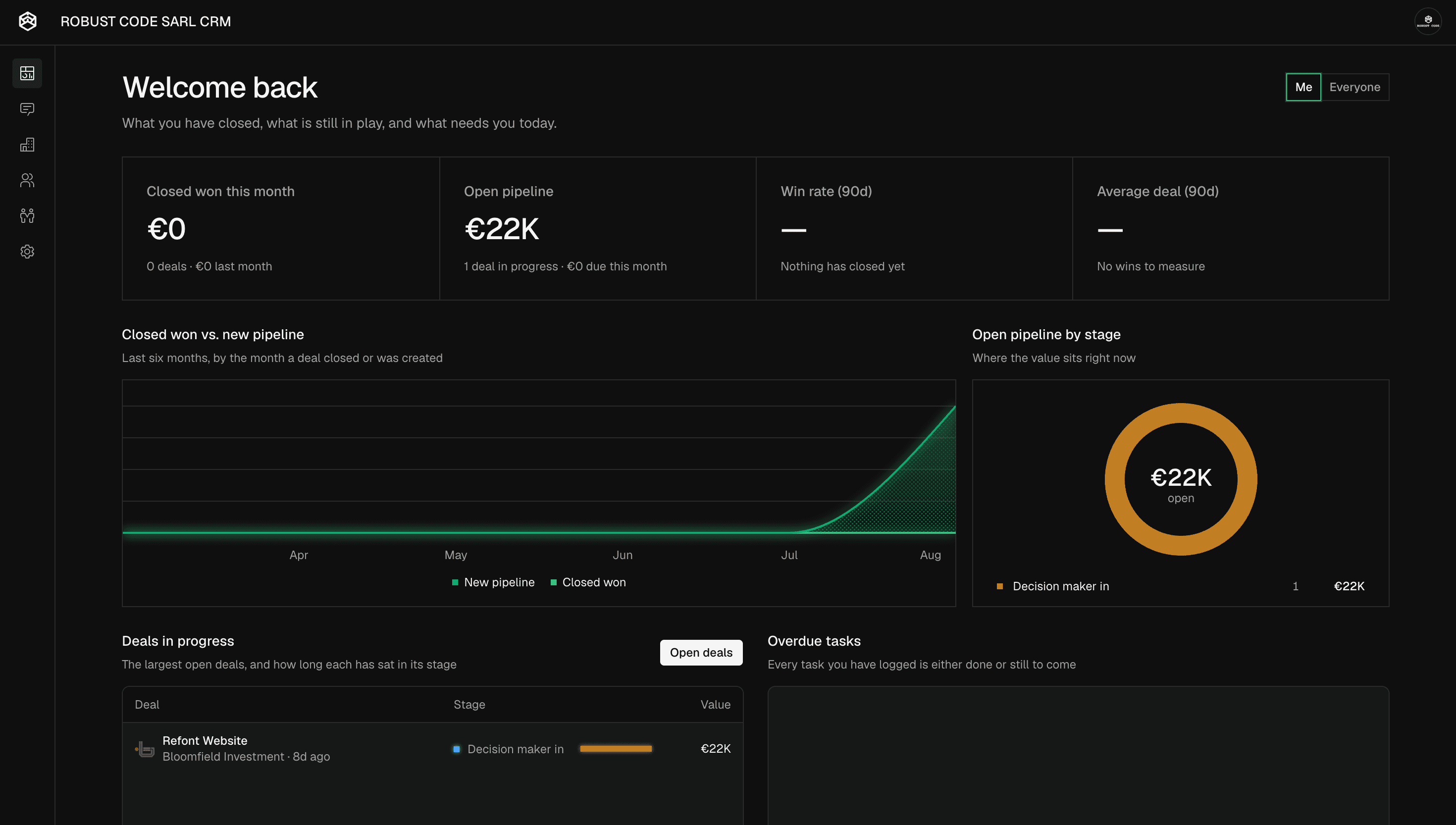Image resolution: width=1456 pixels, height=825 pixels.
Task: Click the Overdue tasks heading
Action: click(x=814, y=641)
